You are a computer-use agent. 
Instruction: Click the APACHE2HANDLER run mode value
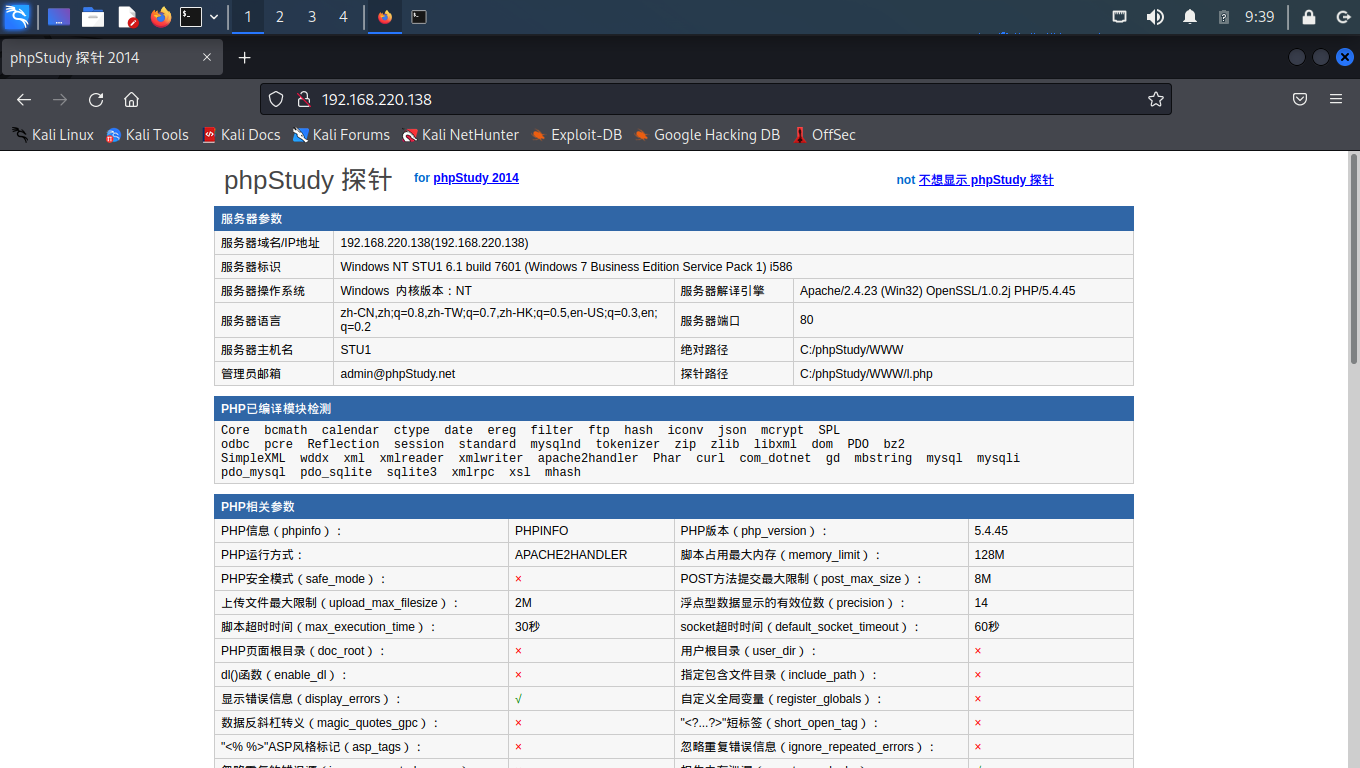click(x=571, y=555)
